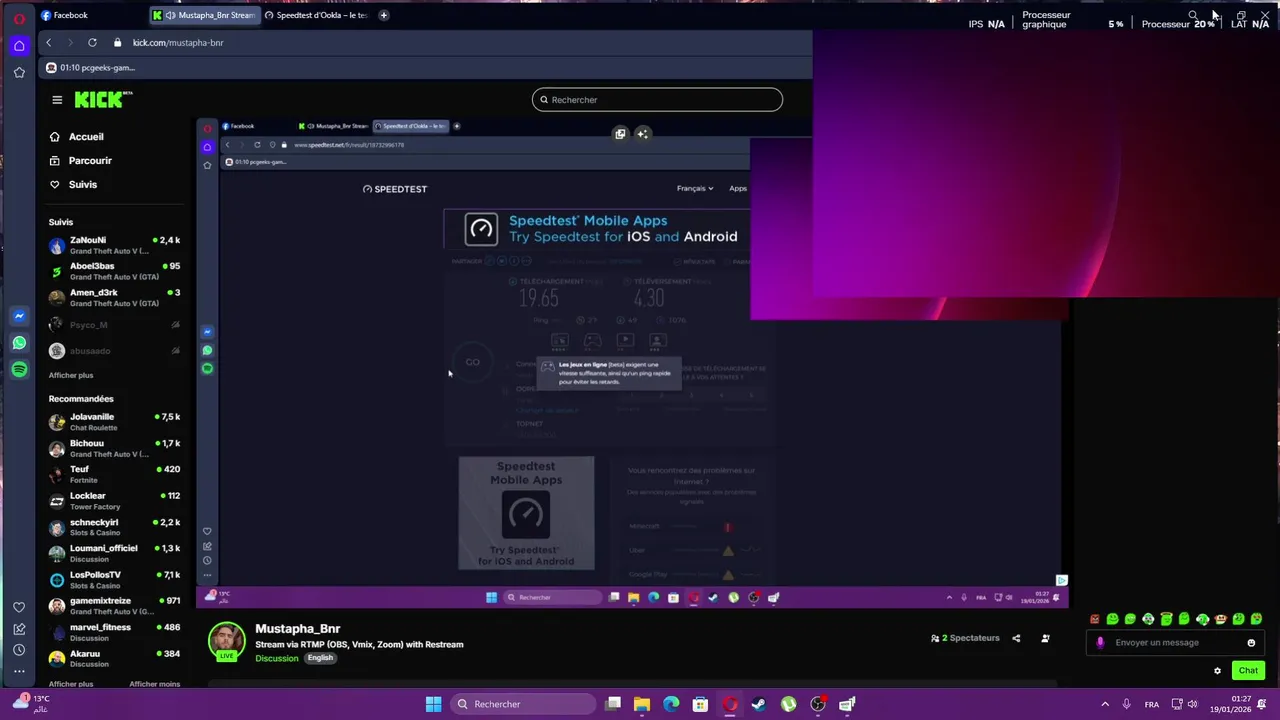
Task: Click the Kick Rechercher search field
Action: 657,100
